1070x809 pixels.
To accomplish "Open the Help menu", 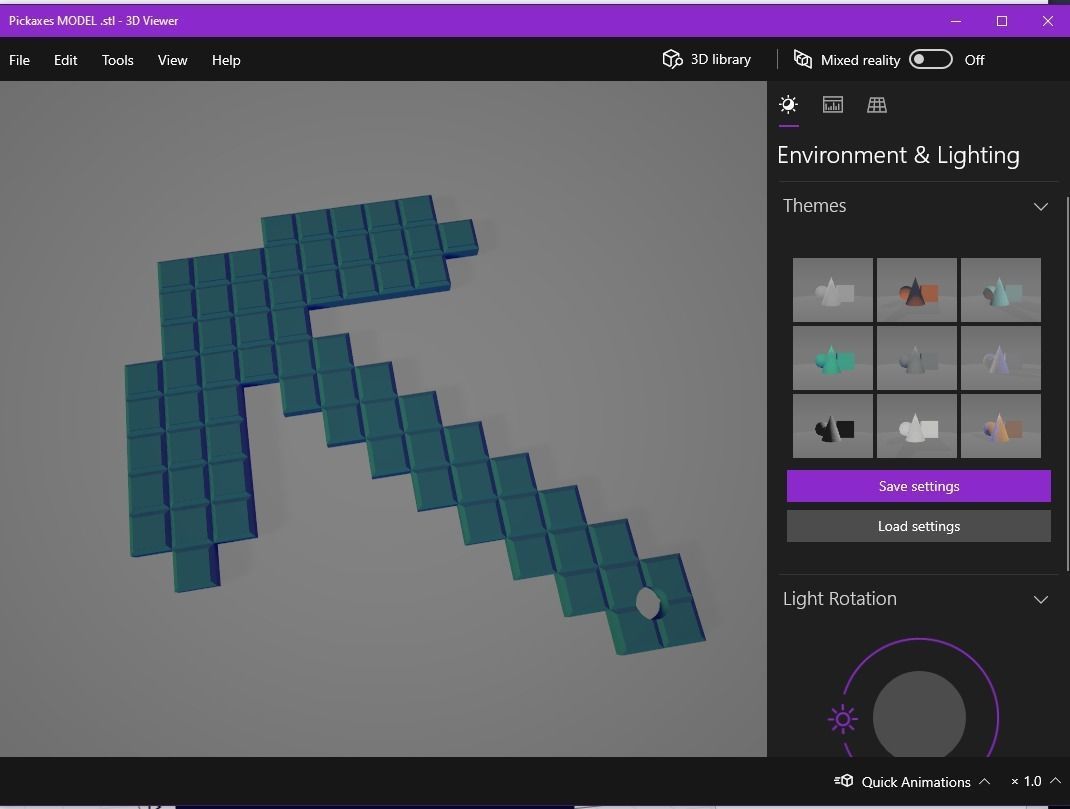I will point(226,60).
